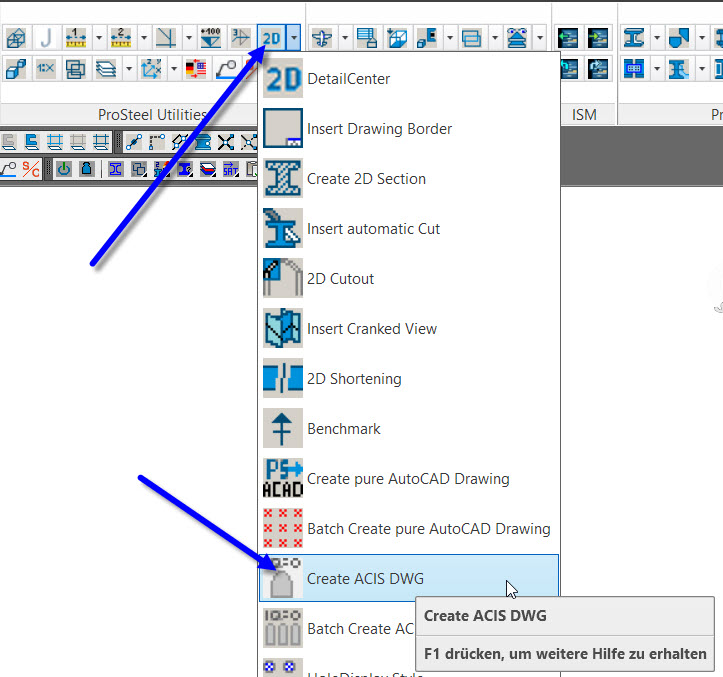This screenshot has height=677, width=723.
Task: Select 2D Cutout menu entry
Action: tap(409, 279)
